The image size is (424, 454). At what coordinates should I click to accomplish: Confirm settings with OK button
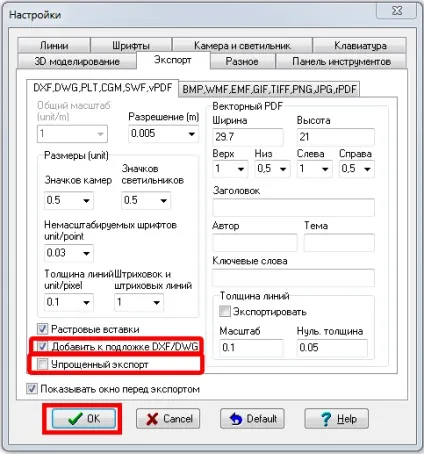click(84, 419)
